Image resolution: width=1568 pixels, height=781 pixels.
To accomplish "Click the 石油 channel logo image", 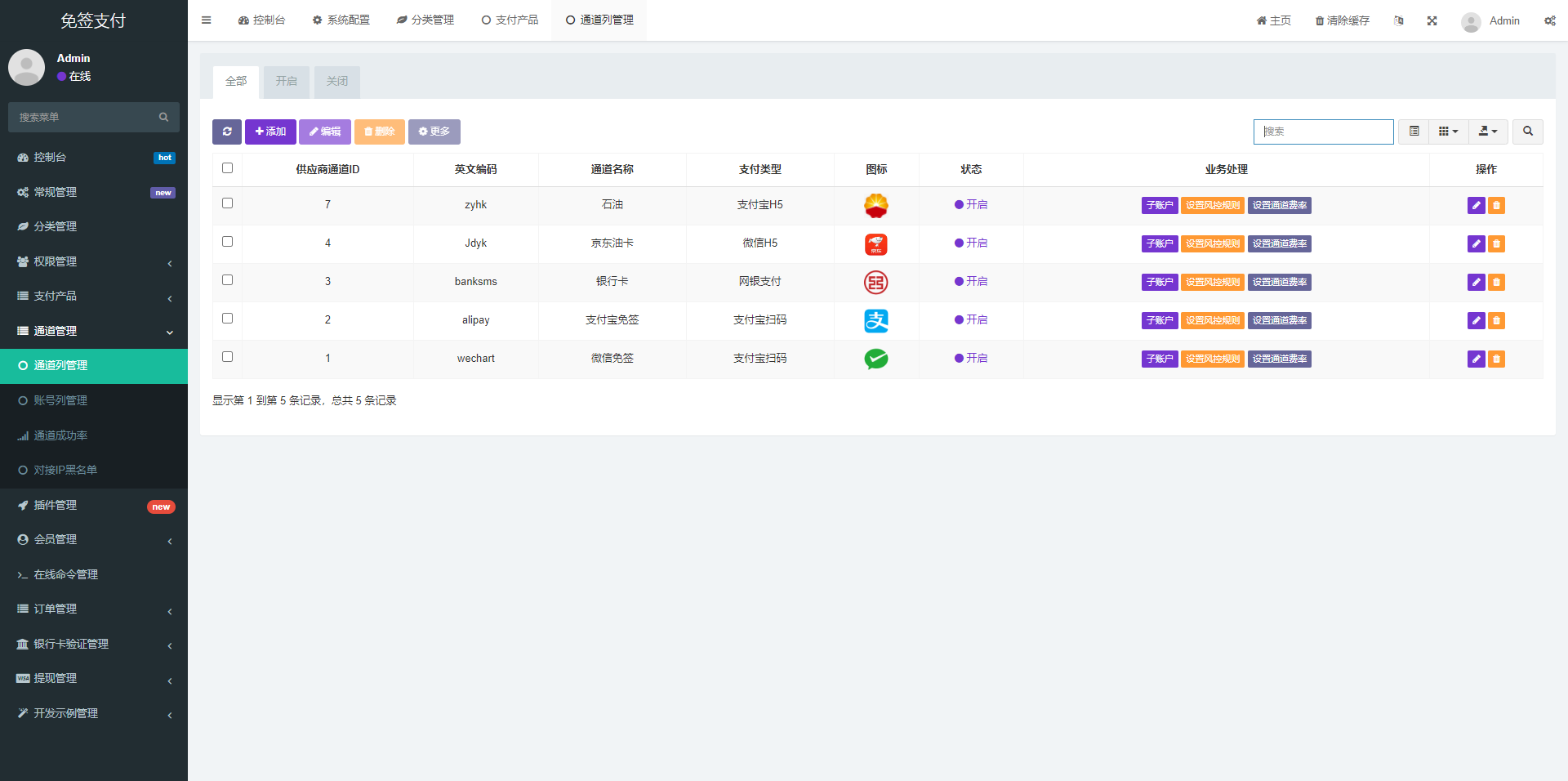I will [x=876, y=205].
